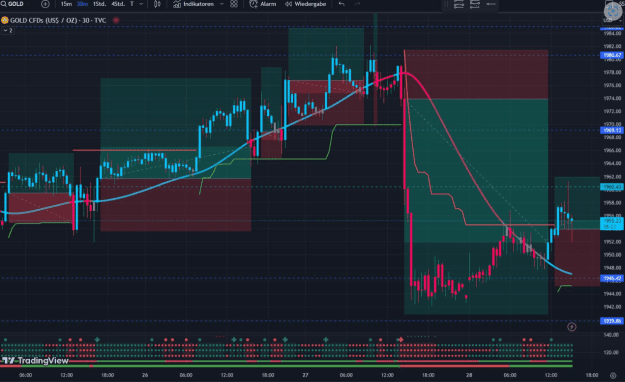Click the 1944.00 price scale value
Image resolution: width=625 pixels, height=382 pixels.
(x=612, y=293)
